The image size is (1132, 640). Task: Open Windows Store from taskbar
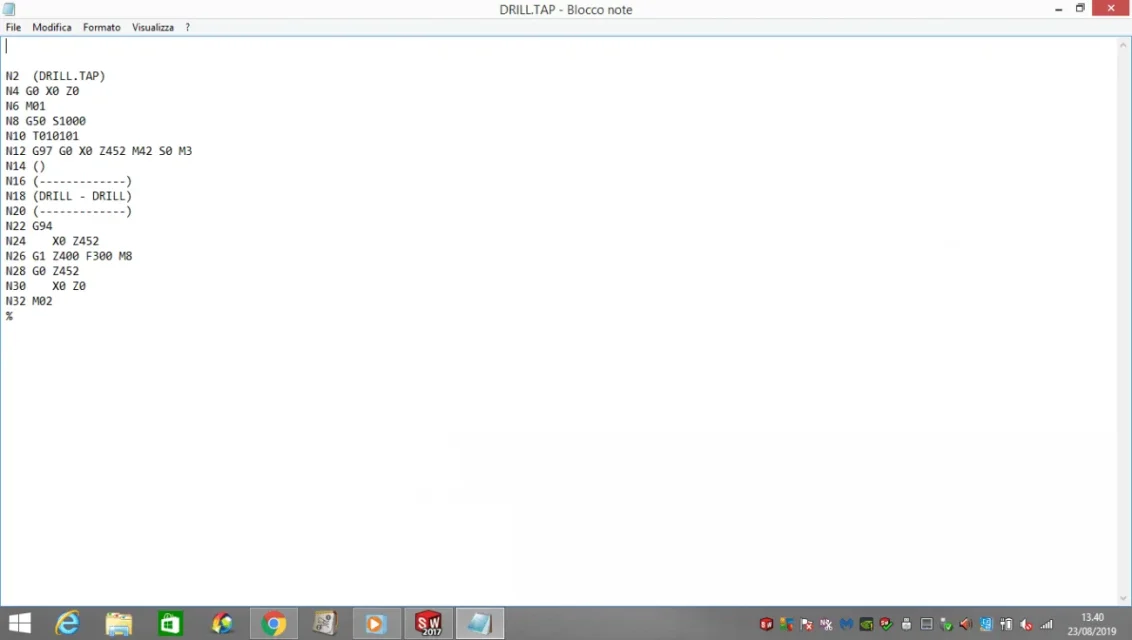point(171,624)
